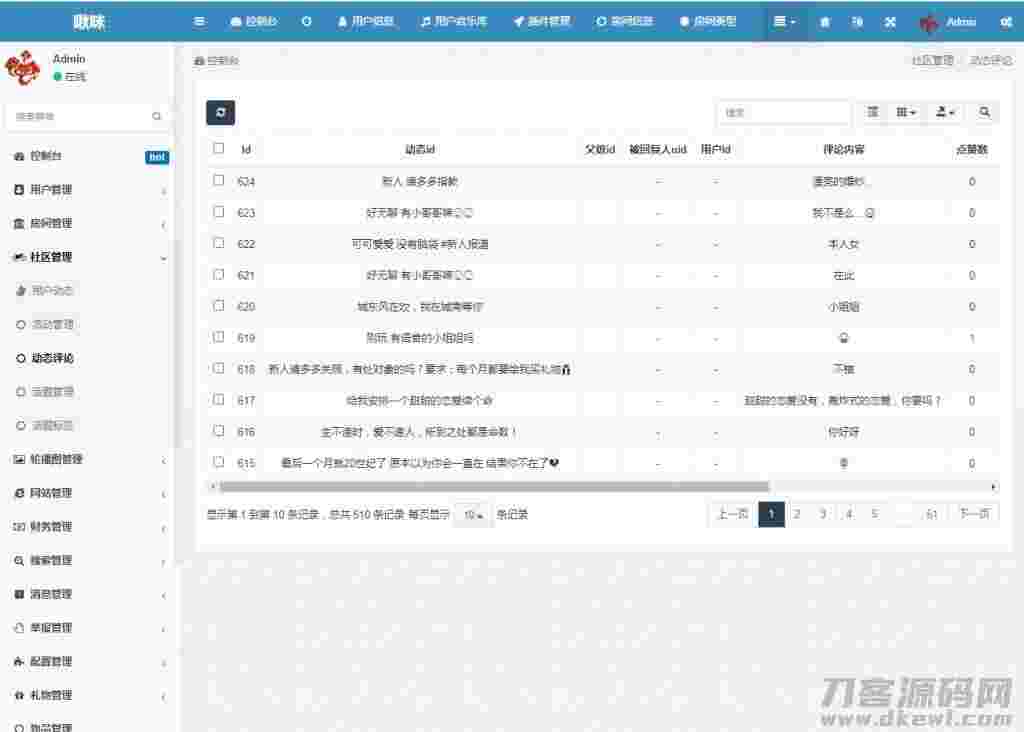Expand 消息管理 in the sidebar

coord(88,594)
